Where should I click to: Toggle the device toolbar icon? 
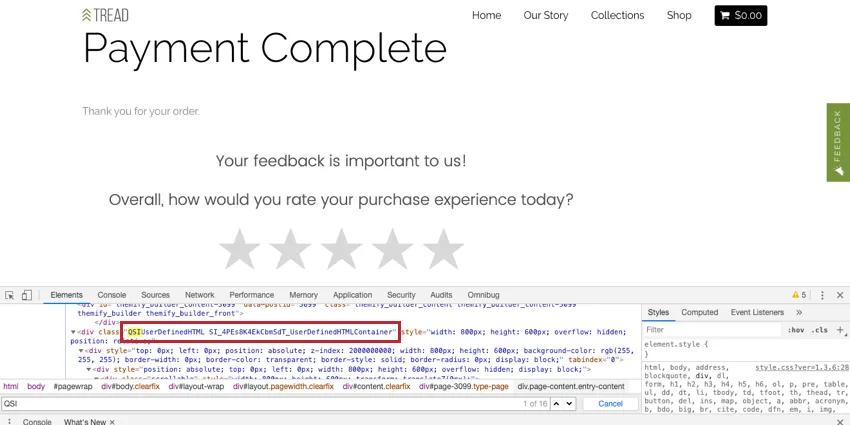pyautogui.click(x=27, y=295)
